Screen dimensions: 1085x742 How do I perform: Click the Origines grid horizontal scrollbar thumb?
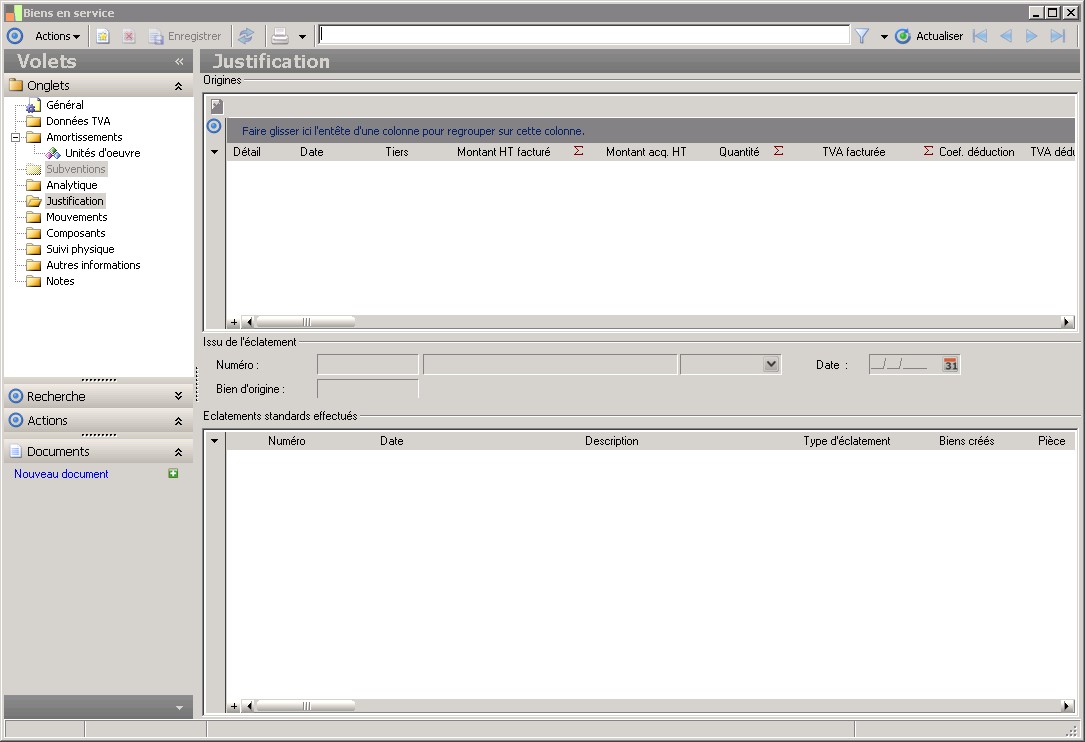(305, 322)
